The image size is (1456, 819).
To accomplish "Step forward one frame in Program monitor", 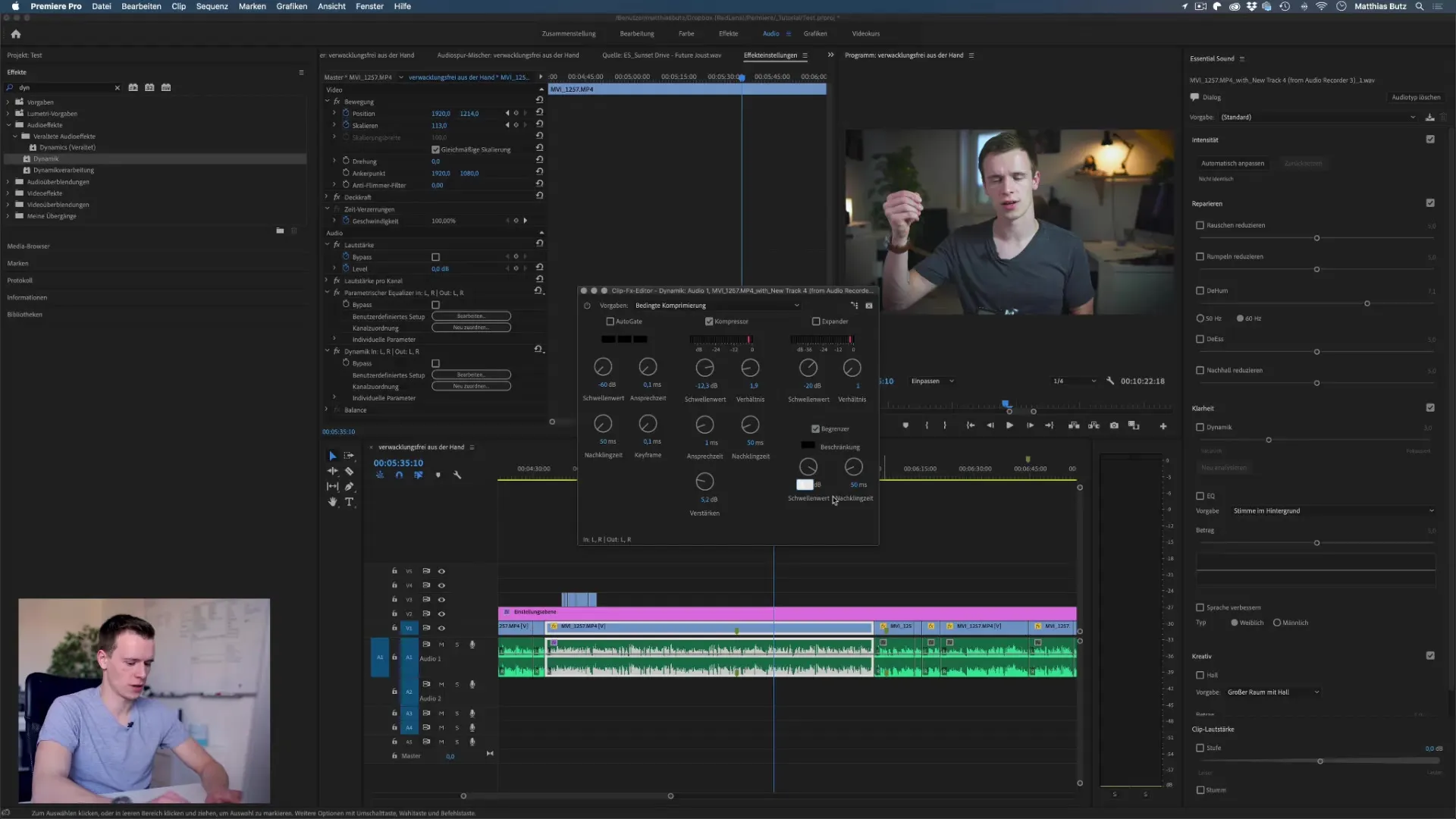I will click(x=1030, y=426).
